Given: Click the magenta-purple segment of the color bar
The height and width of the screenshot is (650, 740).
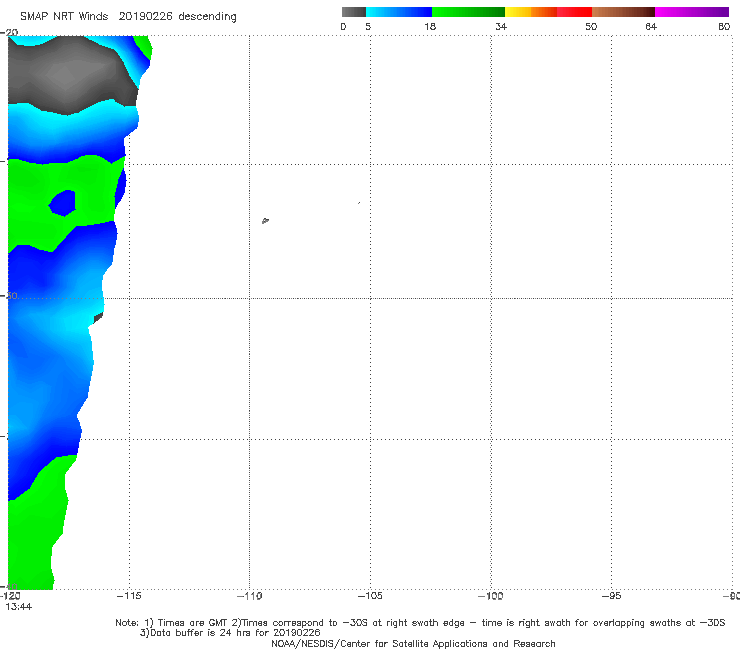Looking at the screenshot, I should 692,12.
